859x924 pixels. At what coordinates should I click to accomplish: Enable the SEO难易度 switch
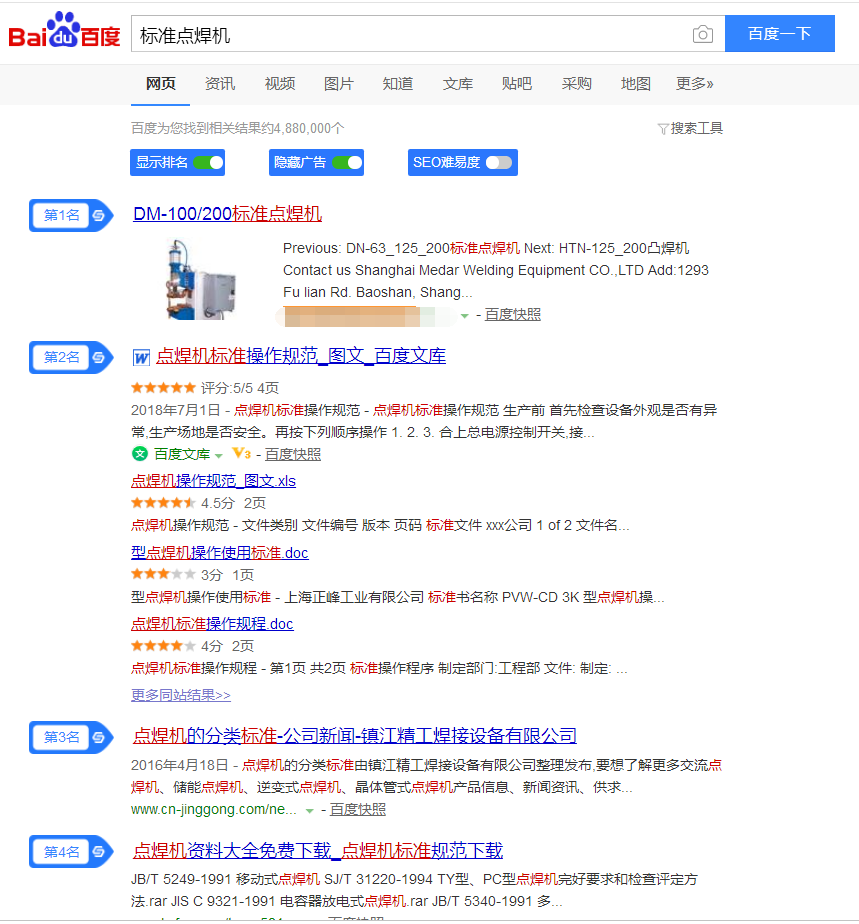[x=499, y=162]
